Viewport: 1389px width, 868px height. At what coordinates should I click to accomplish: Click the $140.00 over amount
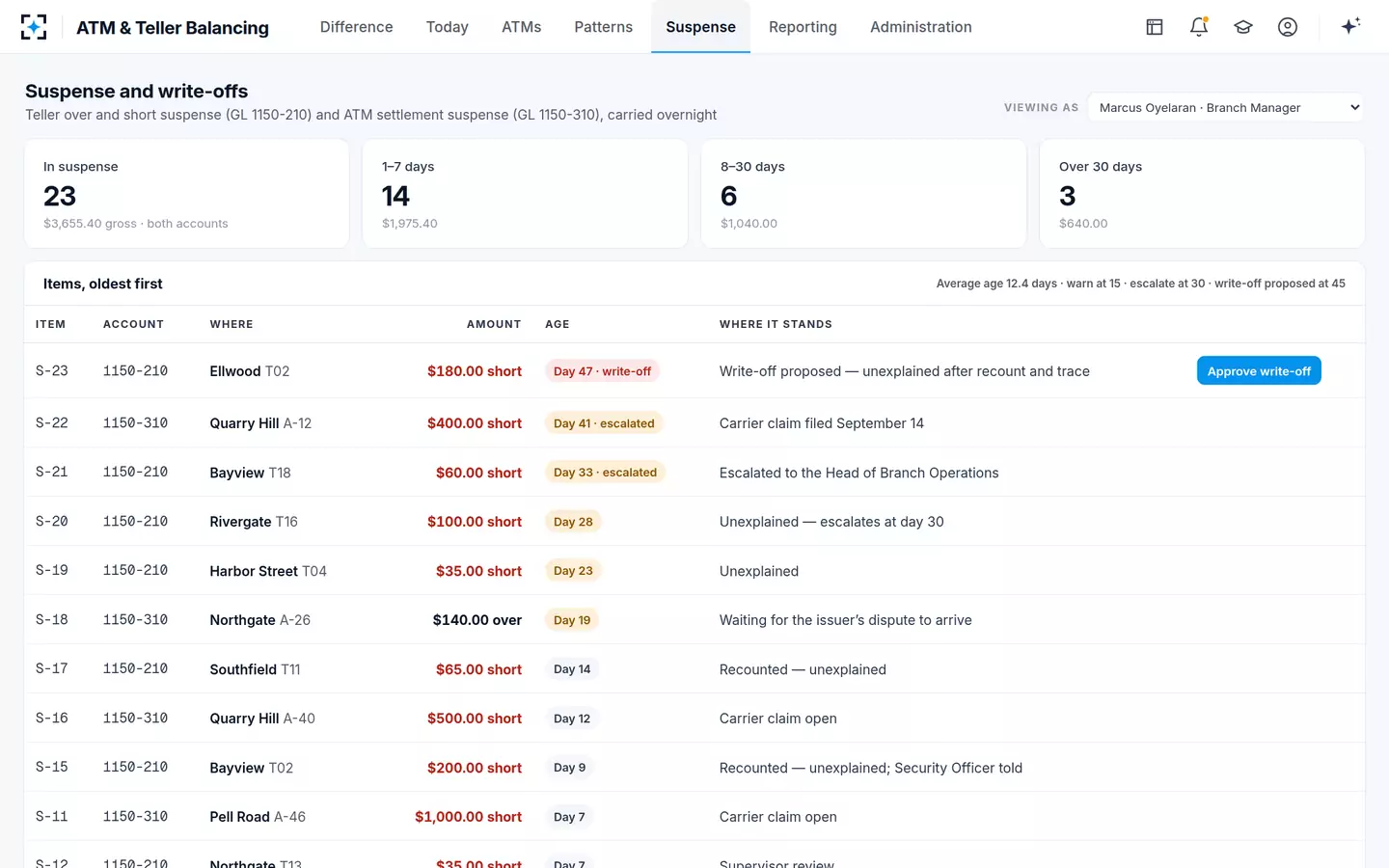[x=477, y=620]
